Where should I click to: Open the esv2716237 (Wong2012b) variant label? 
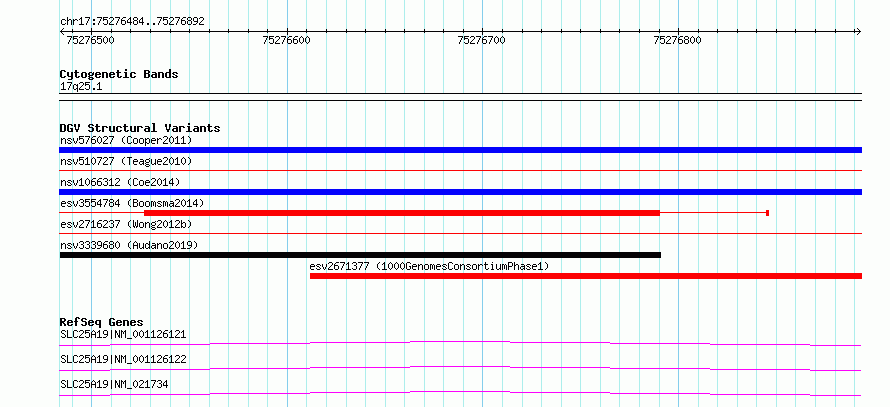pyautogui.click(x=126, y=224)
